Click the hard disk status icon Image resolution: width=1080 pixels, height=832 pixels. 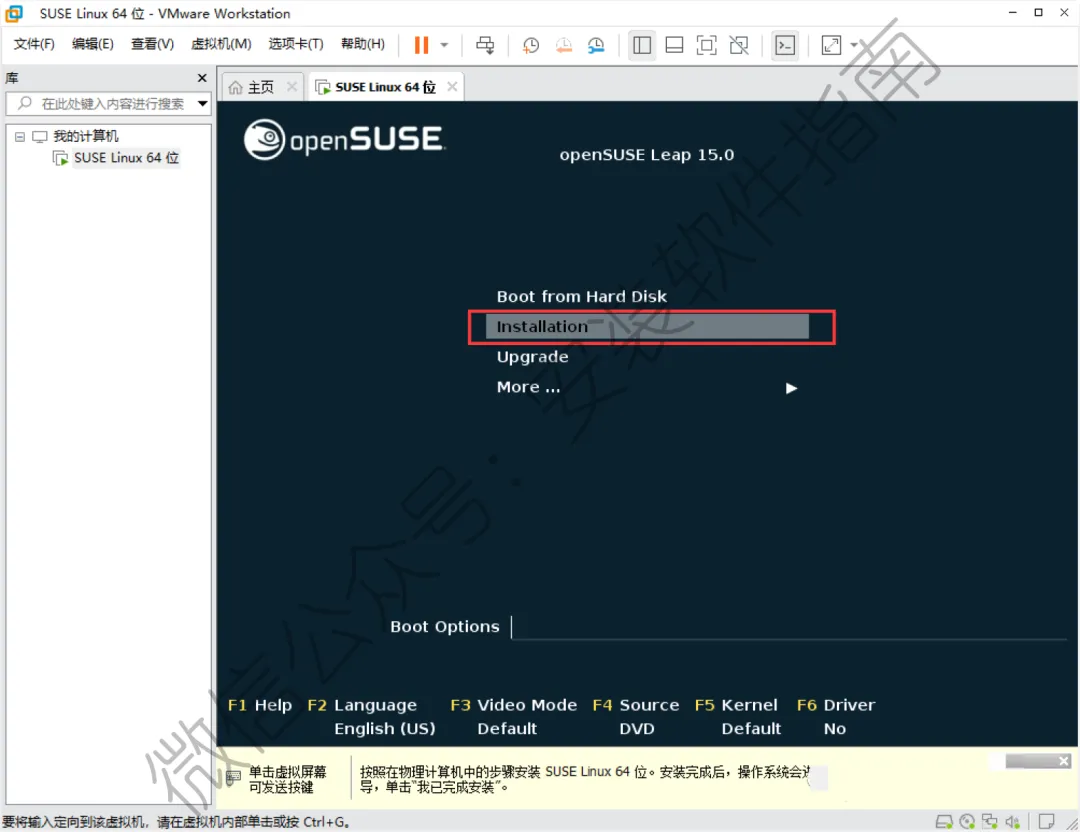tap(944, 822)
